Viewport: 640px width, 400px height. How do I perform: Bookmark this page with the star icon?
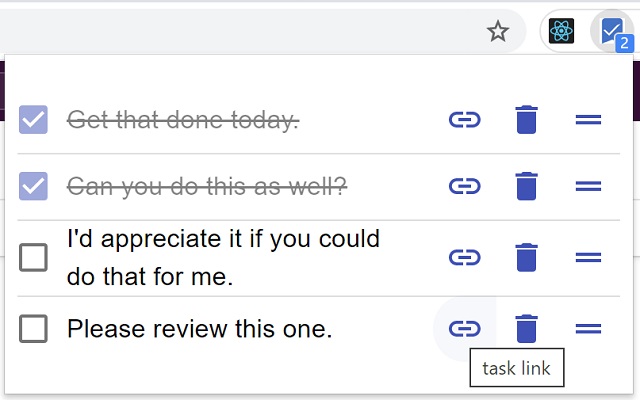498,32
